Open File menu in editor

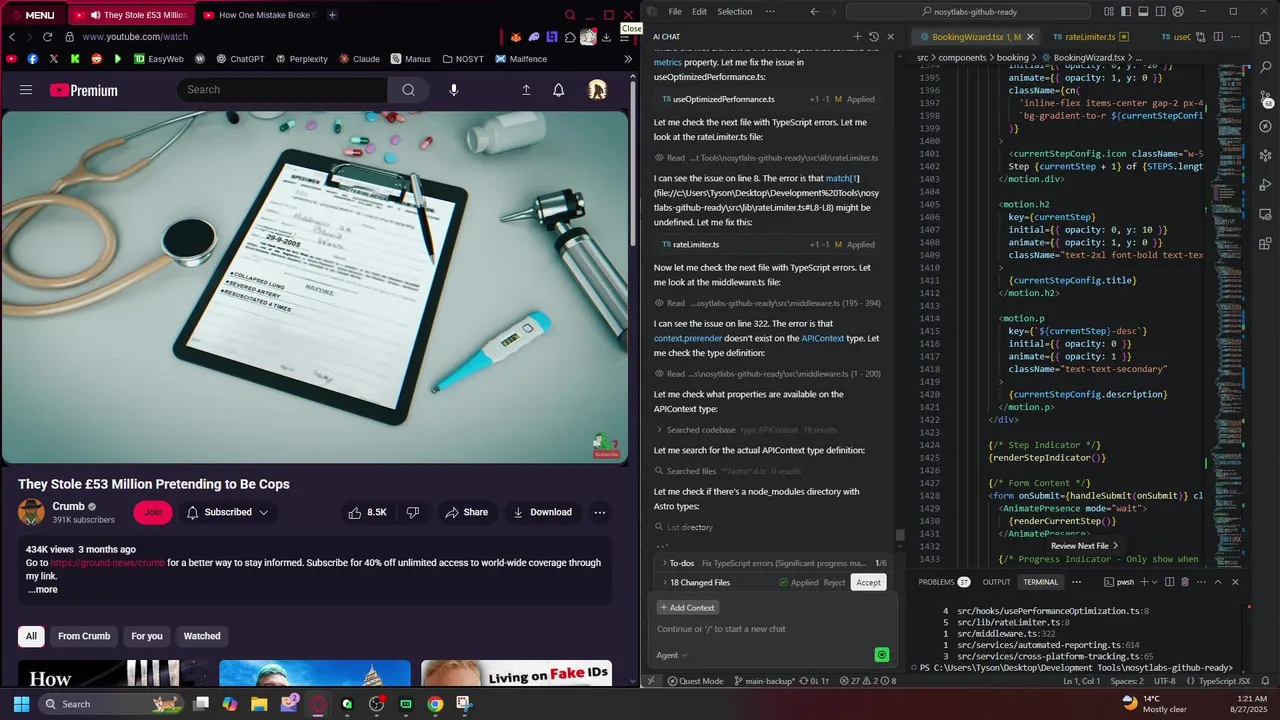675,12
